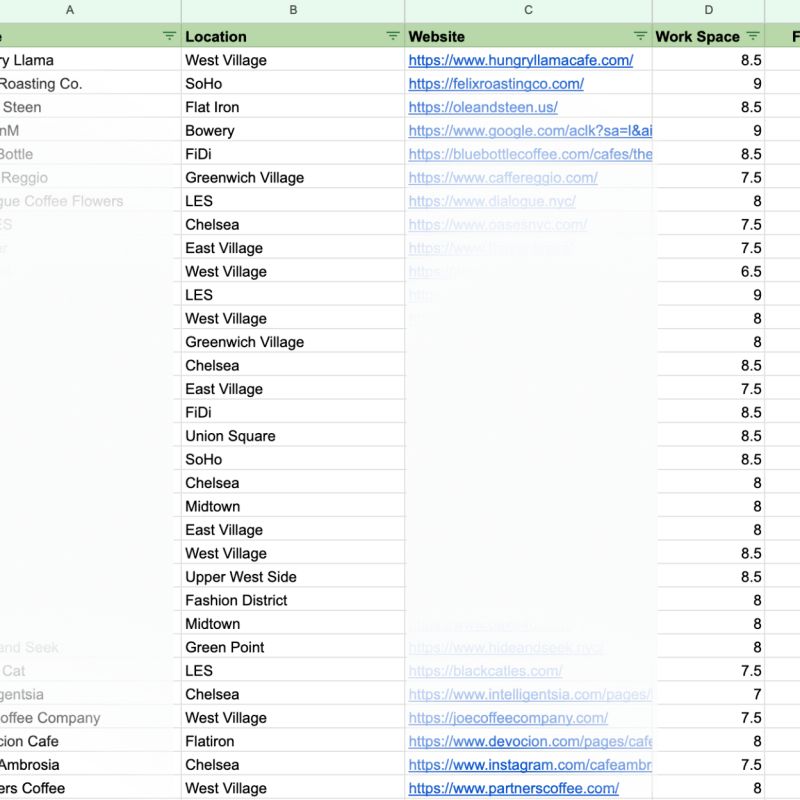Open the intelligentsia.com link
Image resolution: width=800 pixels, height=800 pixels.
point(530,694)
